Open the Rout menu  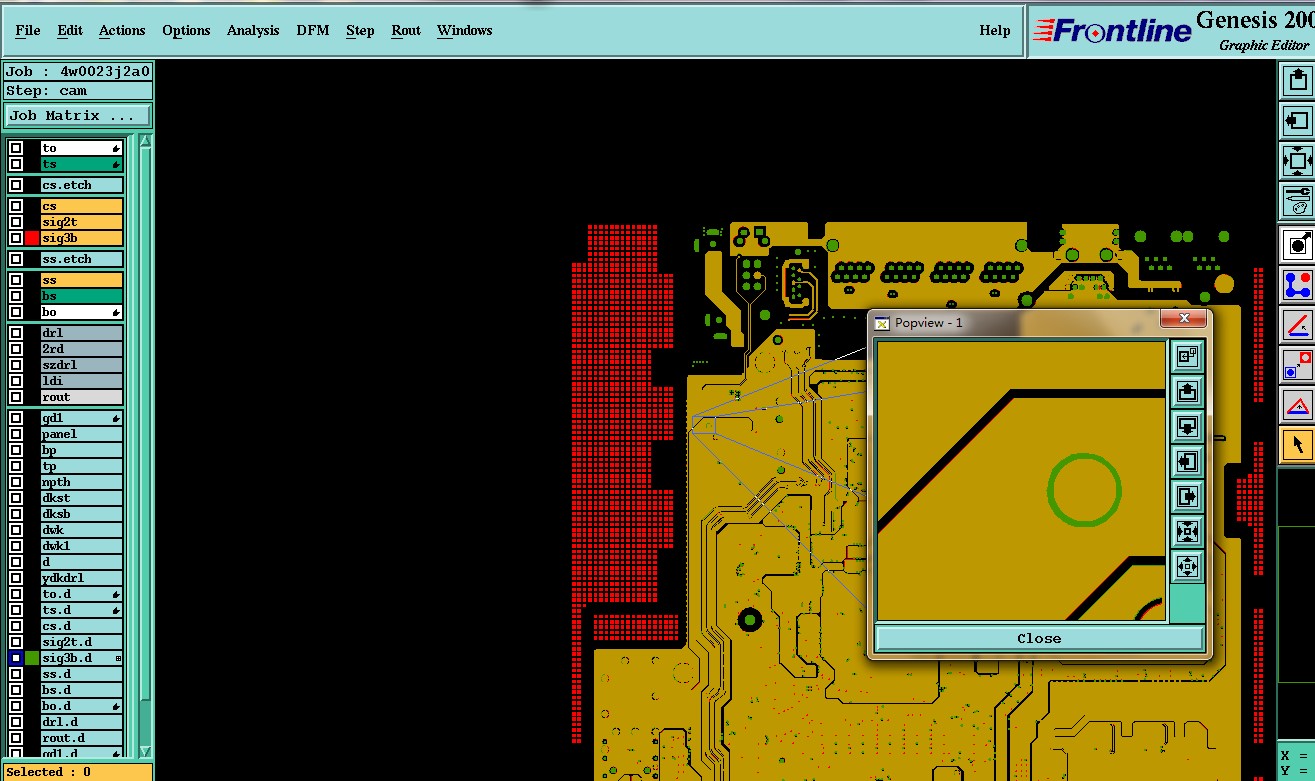[x=406, y=30]
